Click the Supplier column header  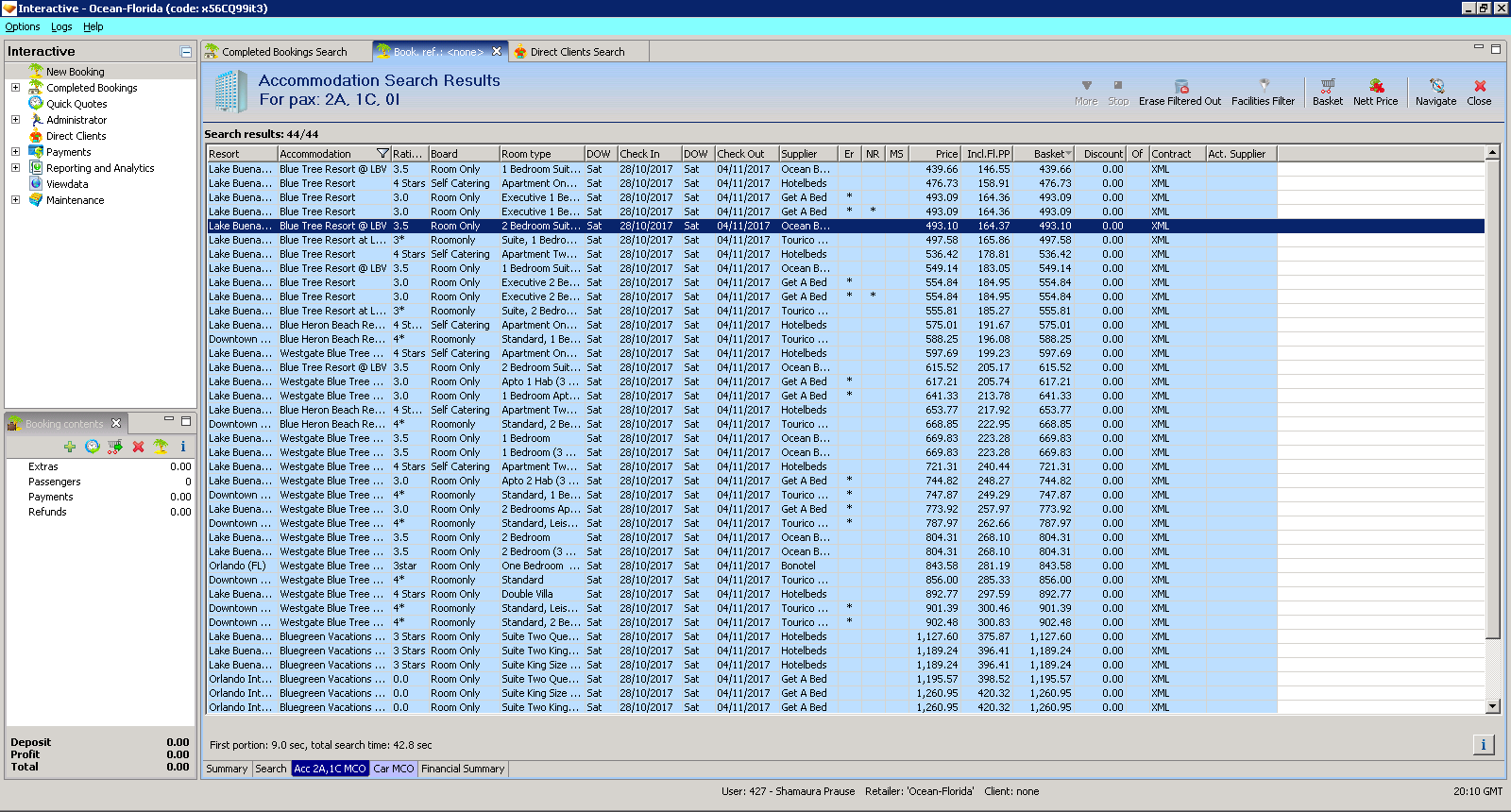coord(807,154)
